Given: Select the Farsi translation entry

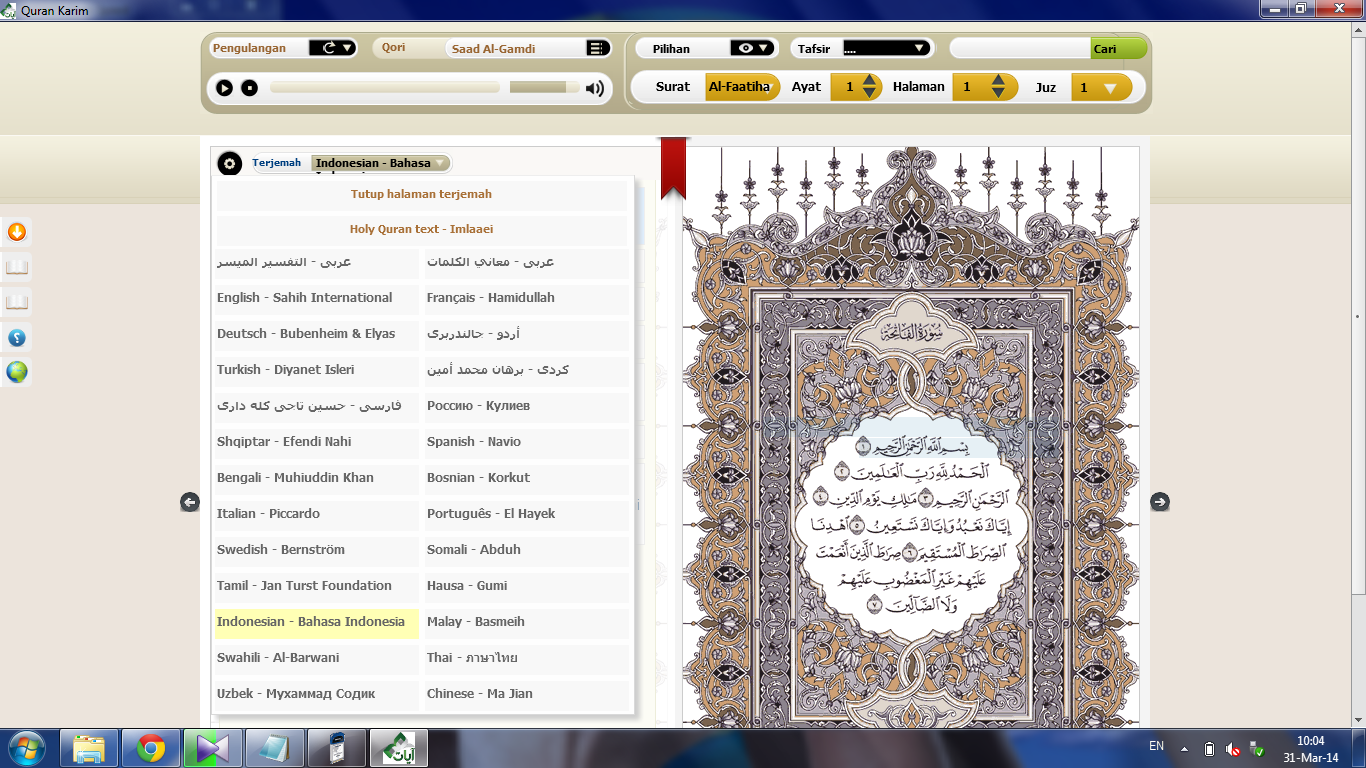Looking at the screenshot, I should coord(317,406).
